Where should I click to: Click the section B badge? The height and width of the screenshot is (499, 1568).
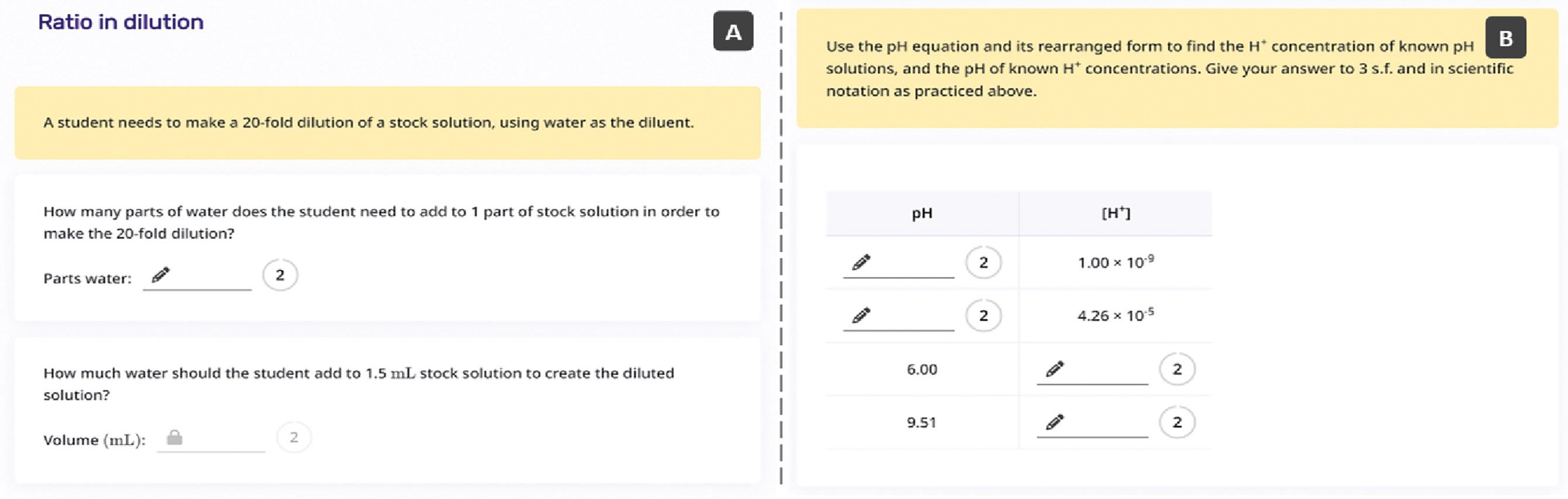coord(1505,38)
